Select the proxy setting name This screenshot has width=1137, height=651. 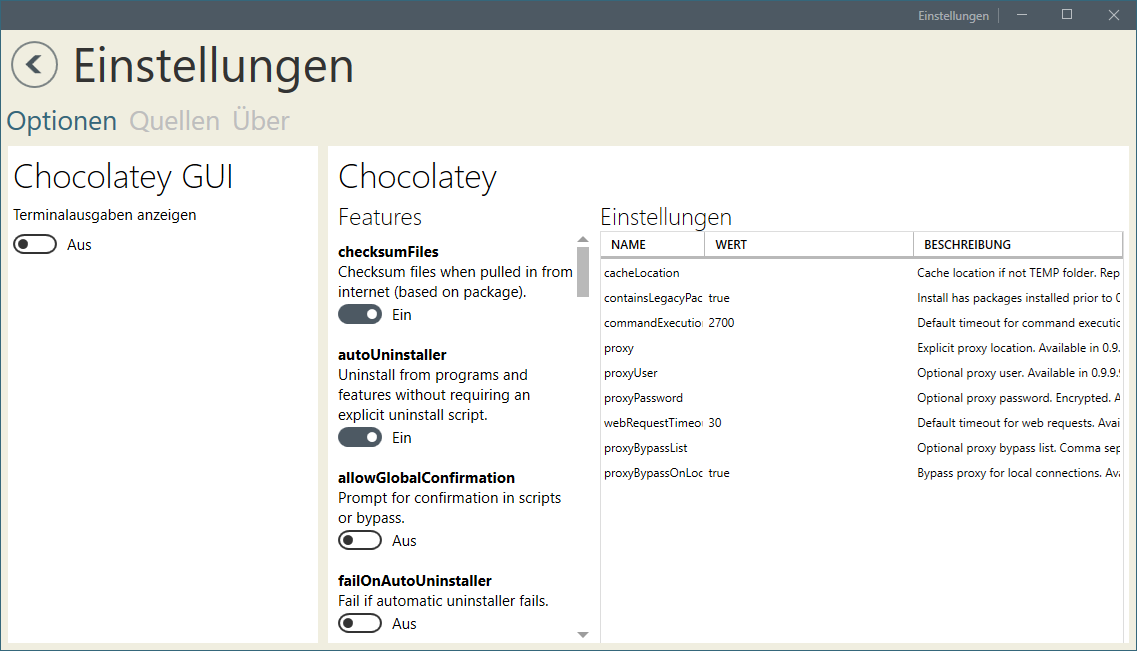619,348
